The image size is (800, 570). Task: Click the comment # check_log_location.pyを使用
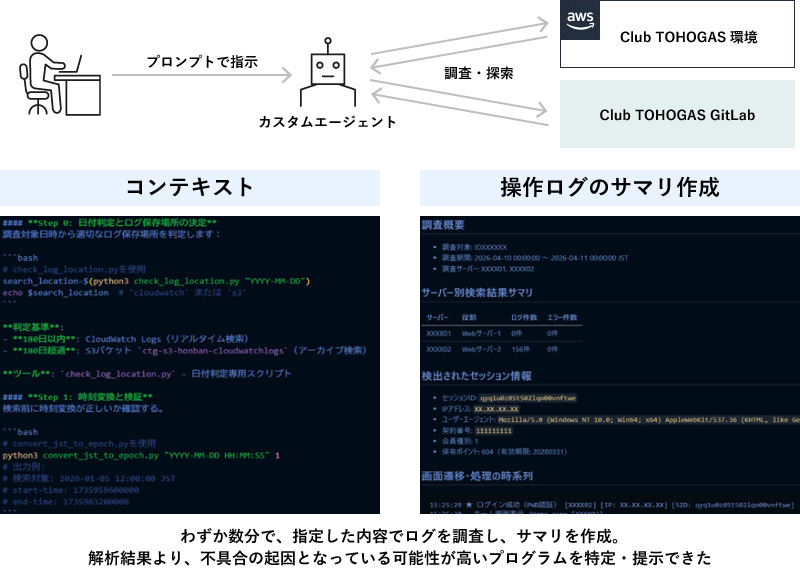click(74, 269)
